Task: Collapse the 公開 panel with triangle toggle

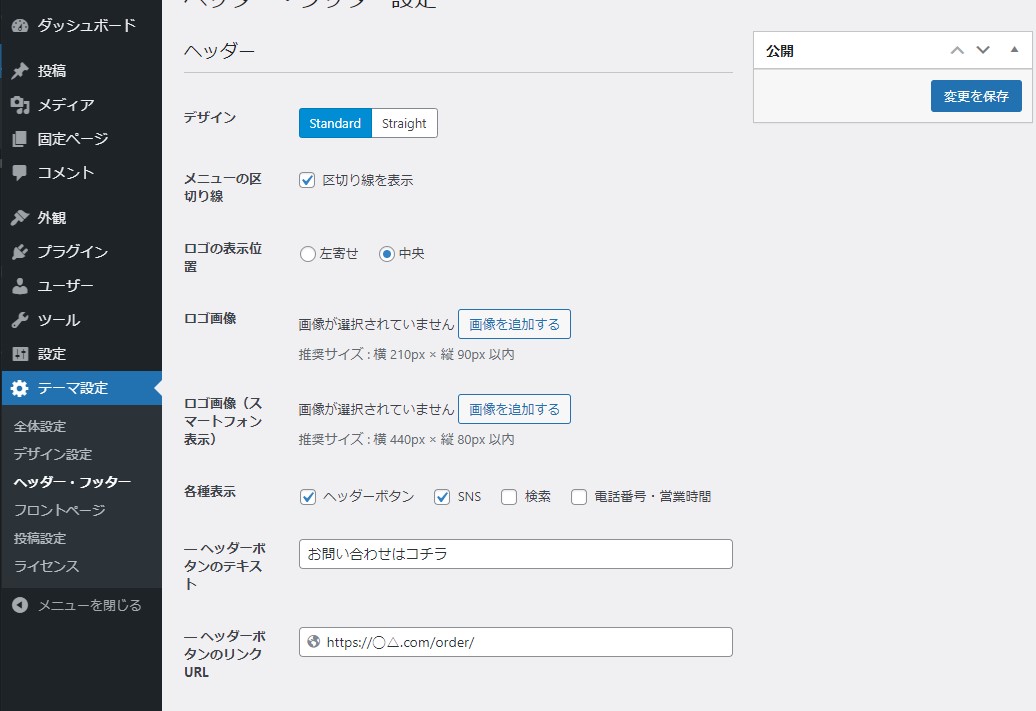Action: click(x=1014, y=50)
